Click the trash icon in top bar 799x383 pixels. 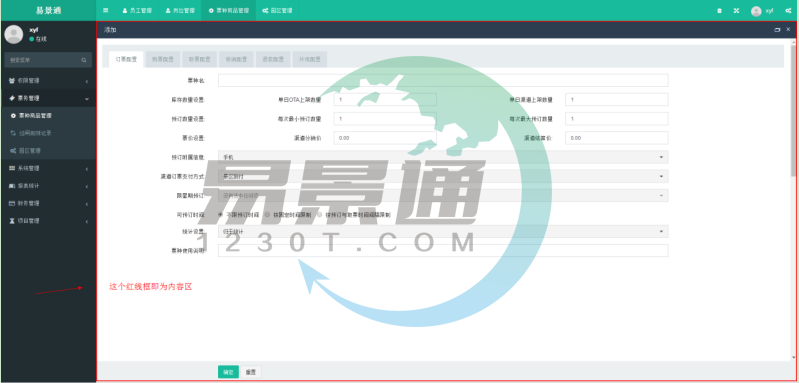click(x=720, y=11)
